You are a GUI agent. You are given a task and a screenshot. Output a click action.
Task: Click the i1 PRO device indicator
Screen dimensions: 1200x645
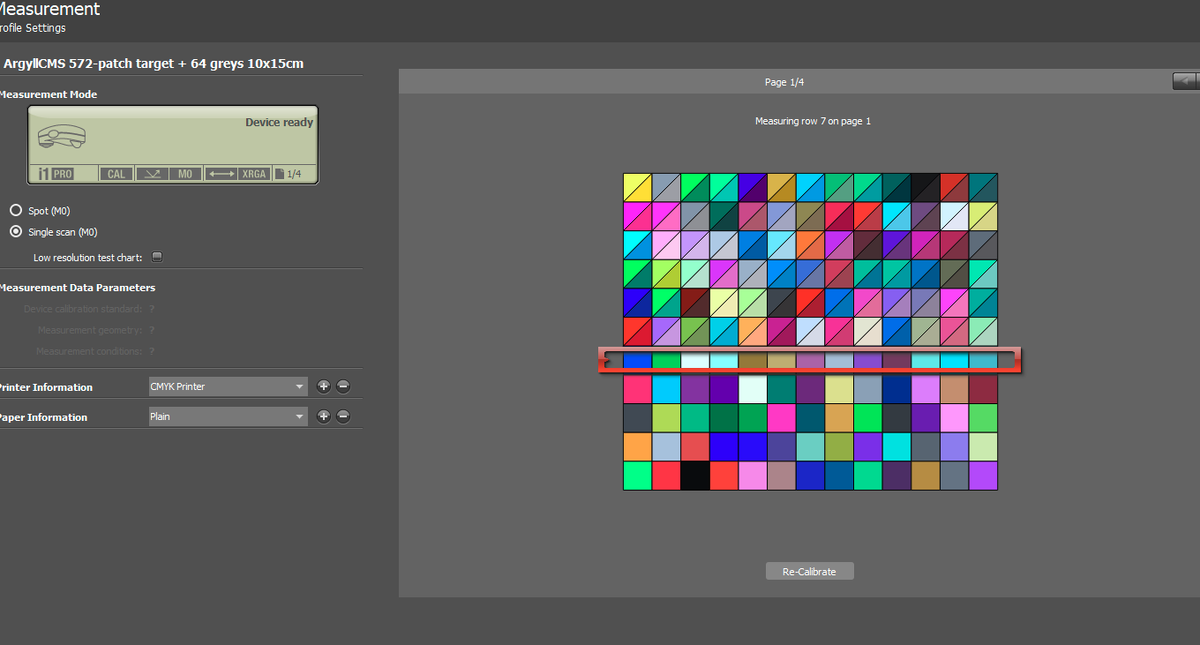[x=55, y=174]
